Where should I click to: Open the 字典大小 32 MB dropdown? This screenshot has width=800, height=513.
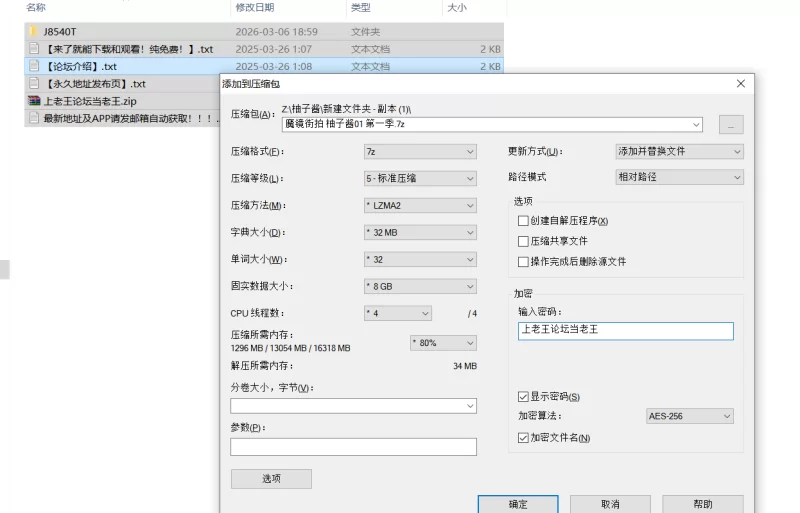click(420, 232)
